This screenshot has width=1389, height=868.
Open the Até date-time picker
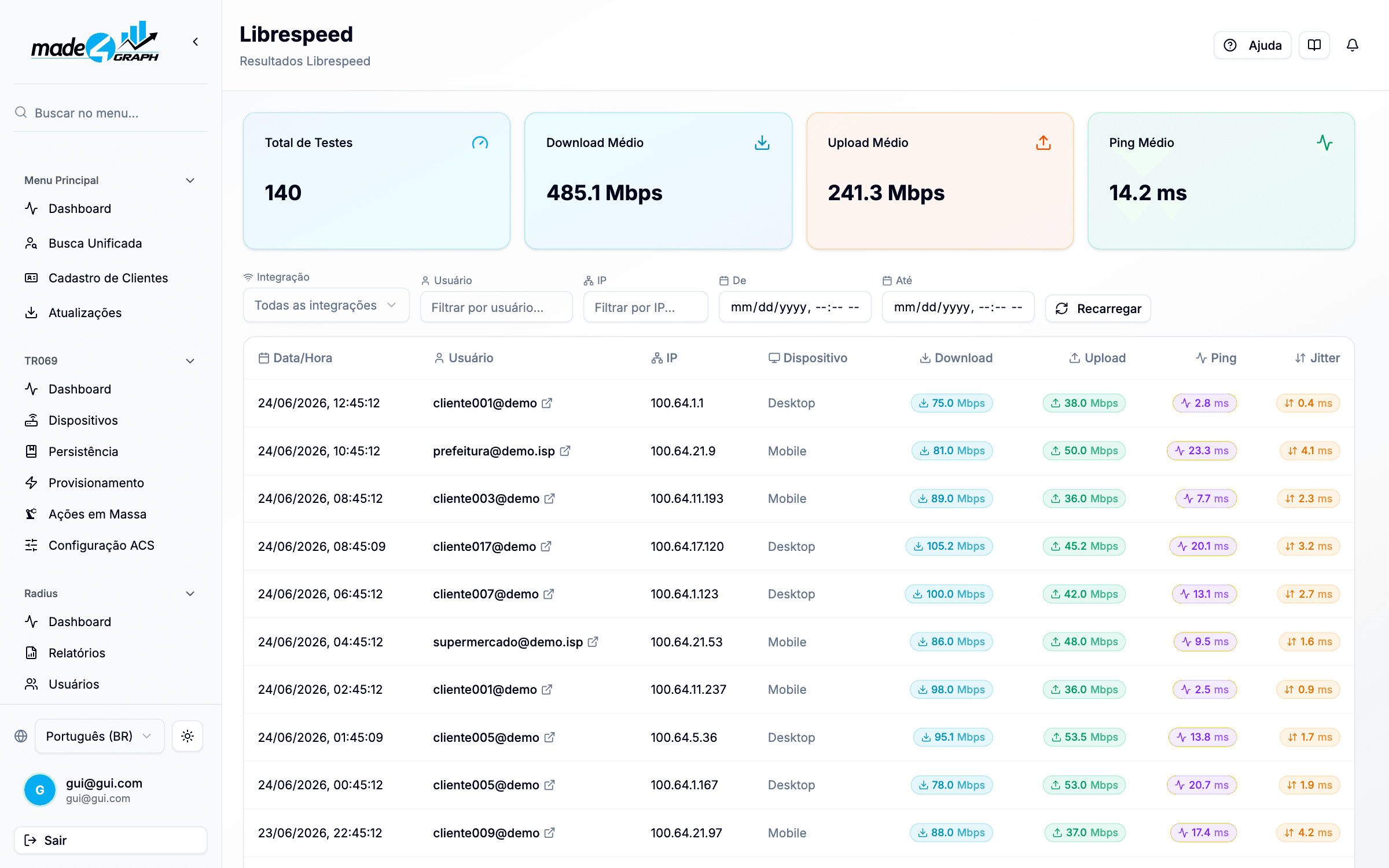coord(958,307)
